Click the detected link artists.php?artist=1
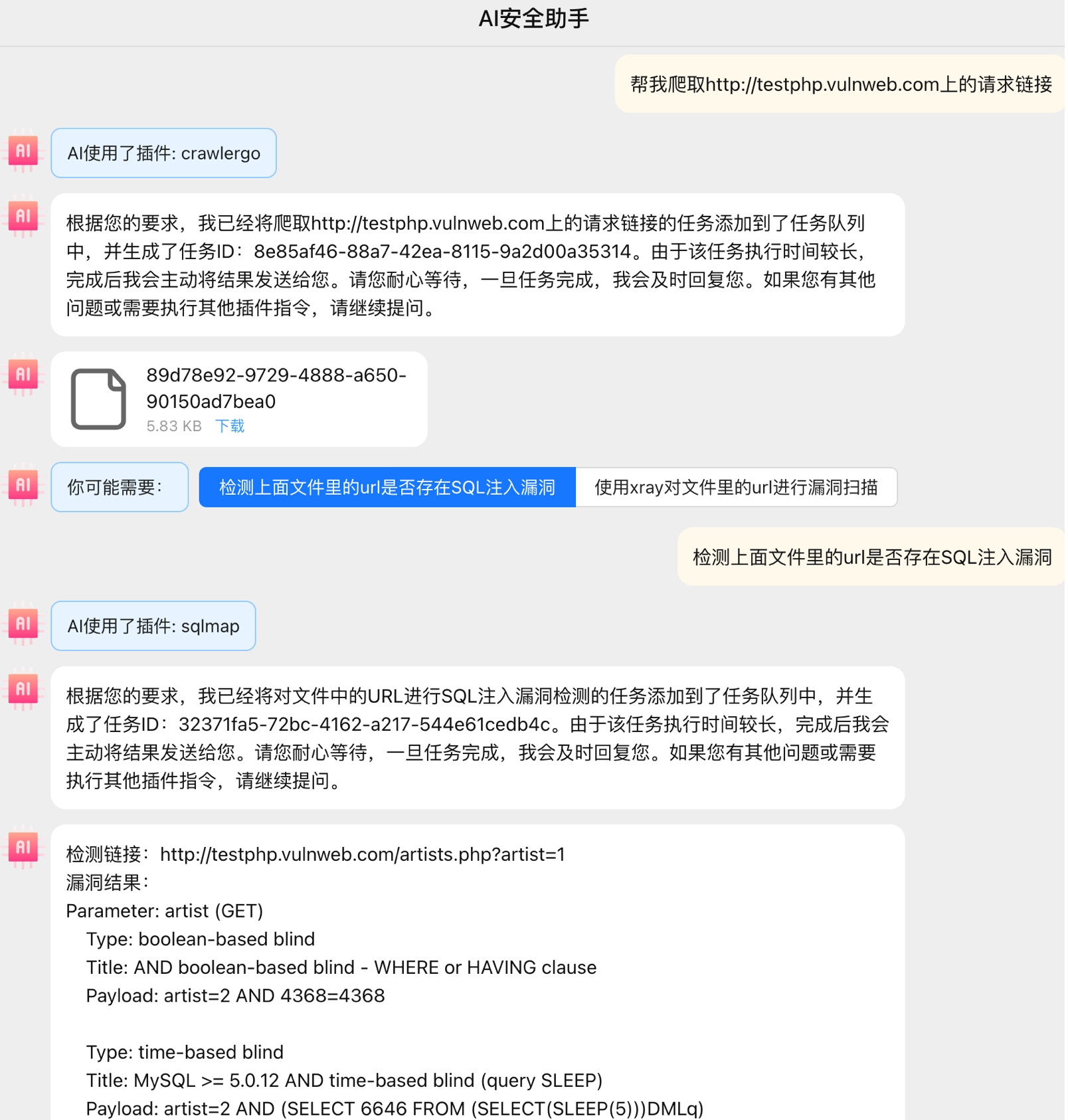Viewport: 1068px width, 1120px height. (363, 854)
